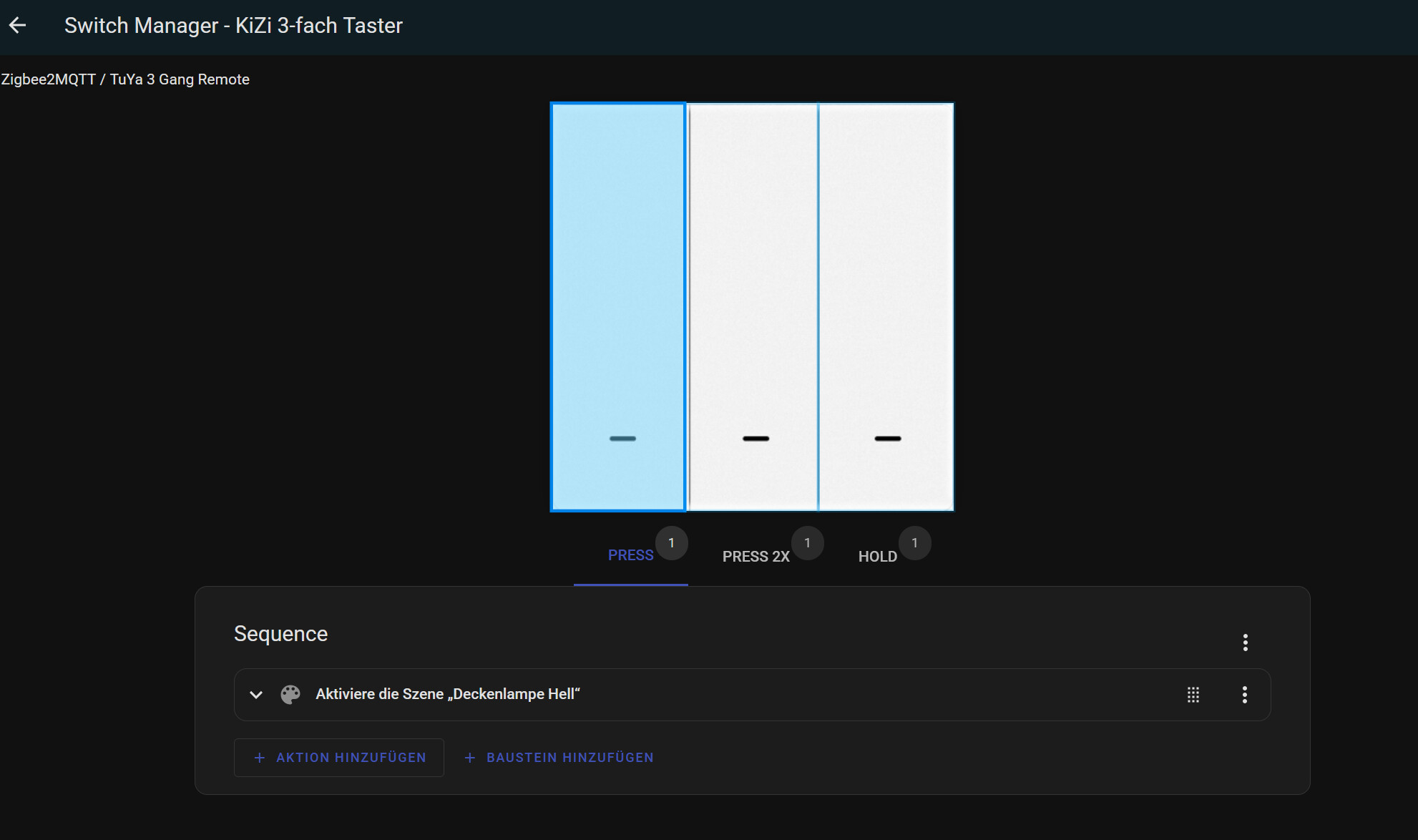The height and width of the screenshot is (840, 1418).
Task: Select the middle switch button
Action: click(x=752, y=307)
